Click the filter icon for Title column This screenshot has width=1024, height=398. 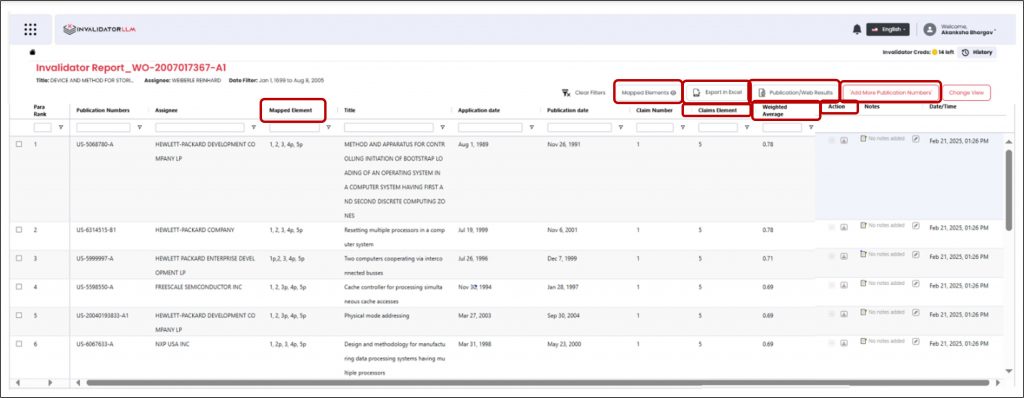coord(443,127)
